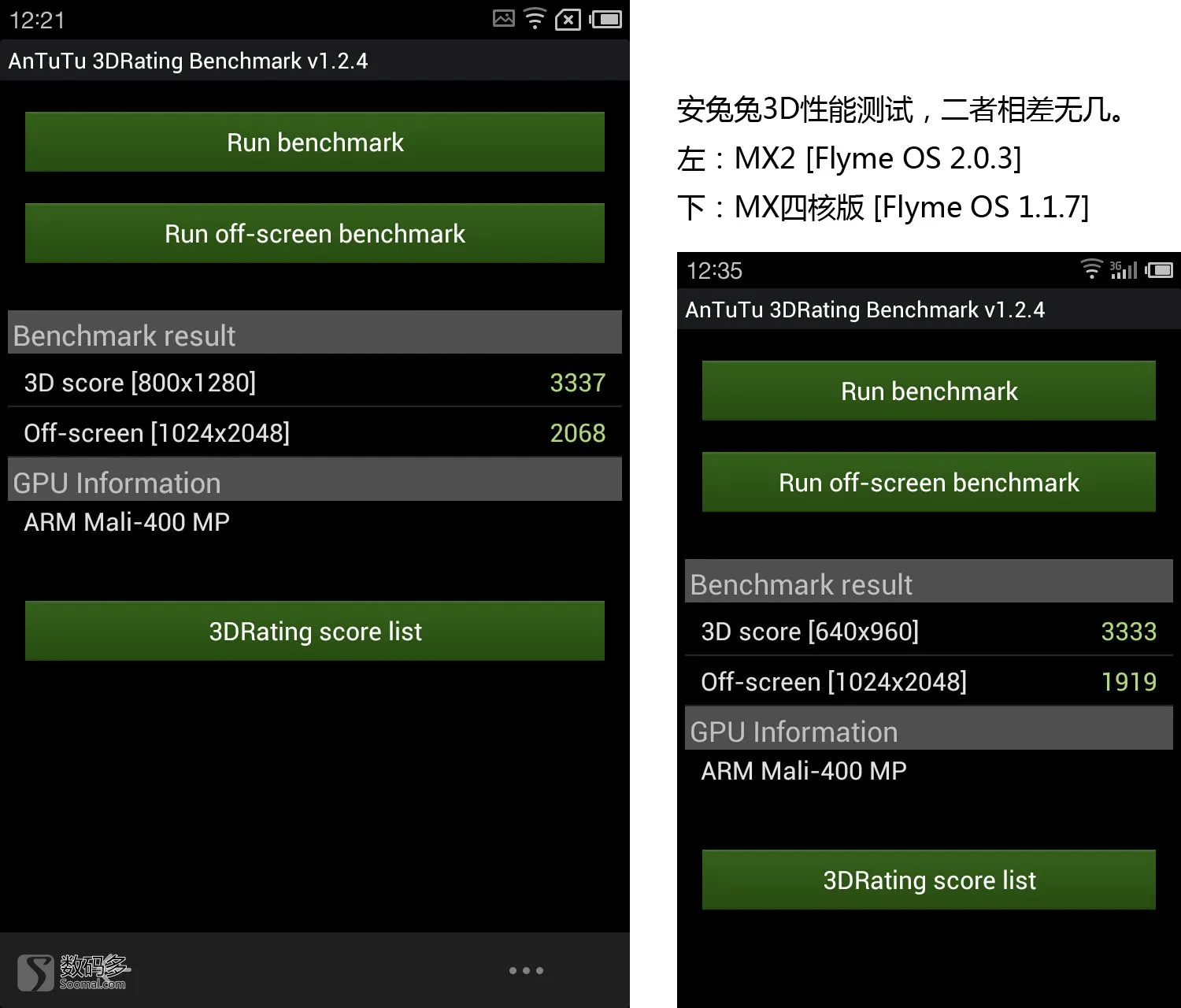
Task: Tap the no-SIM crossed icon in left status bar
Action: 568,20
